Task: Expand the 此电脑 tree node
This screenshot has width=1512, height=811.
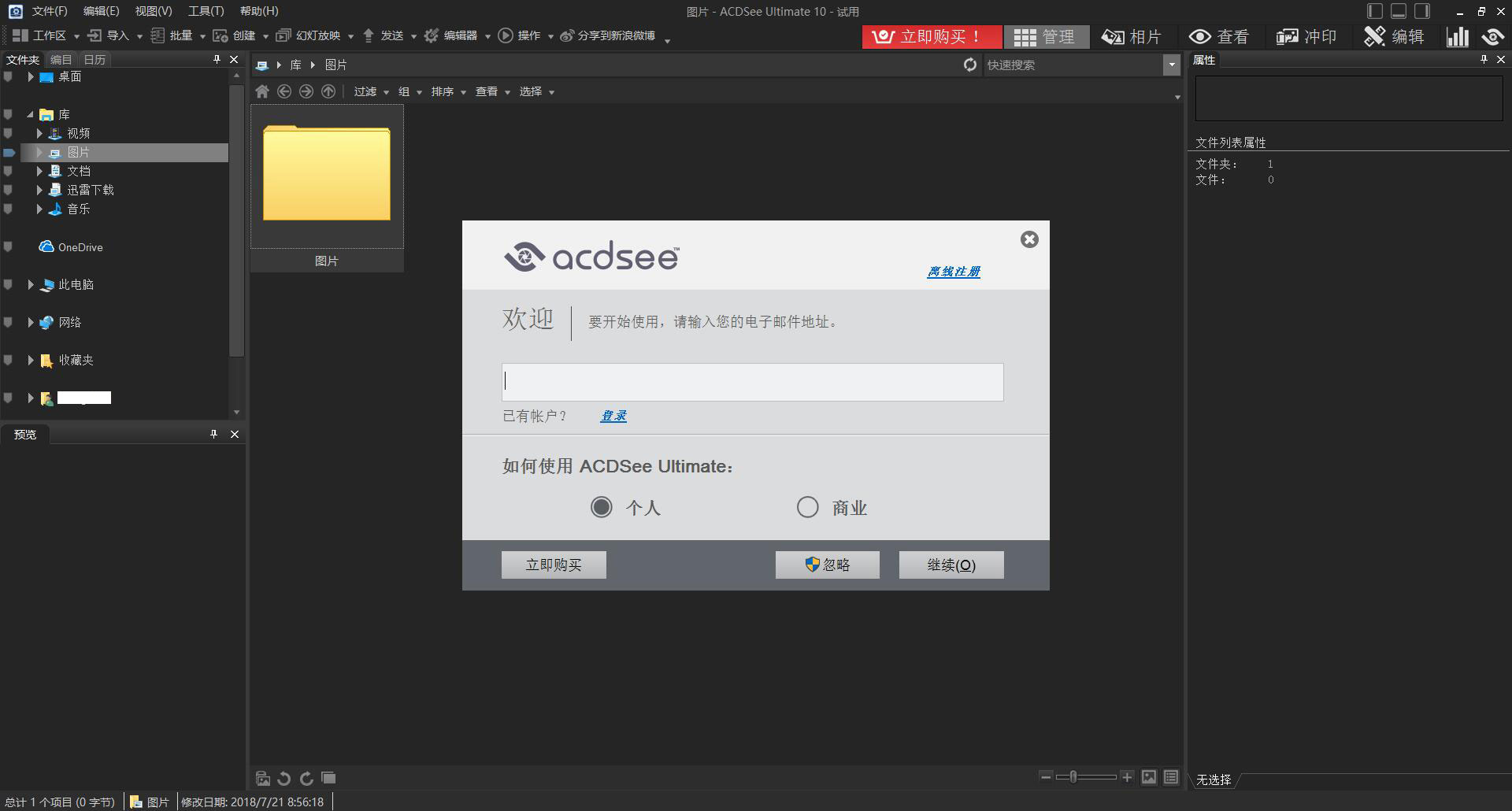Action: [x=30, y=284]
